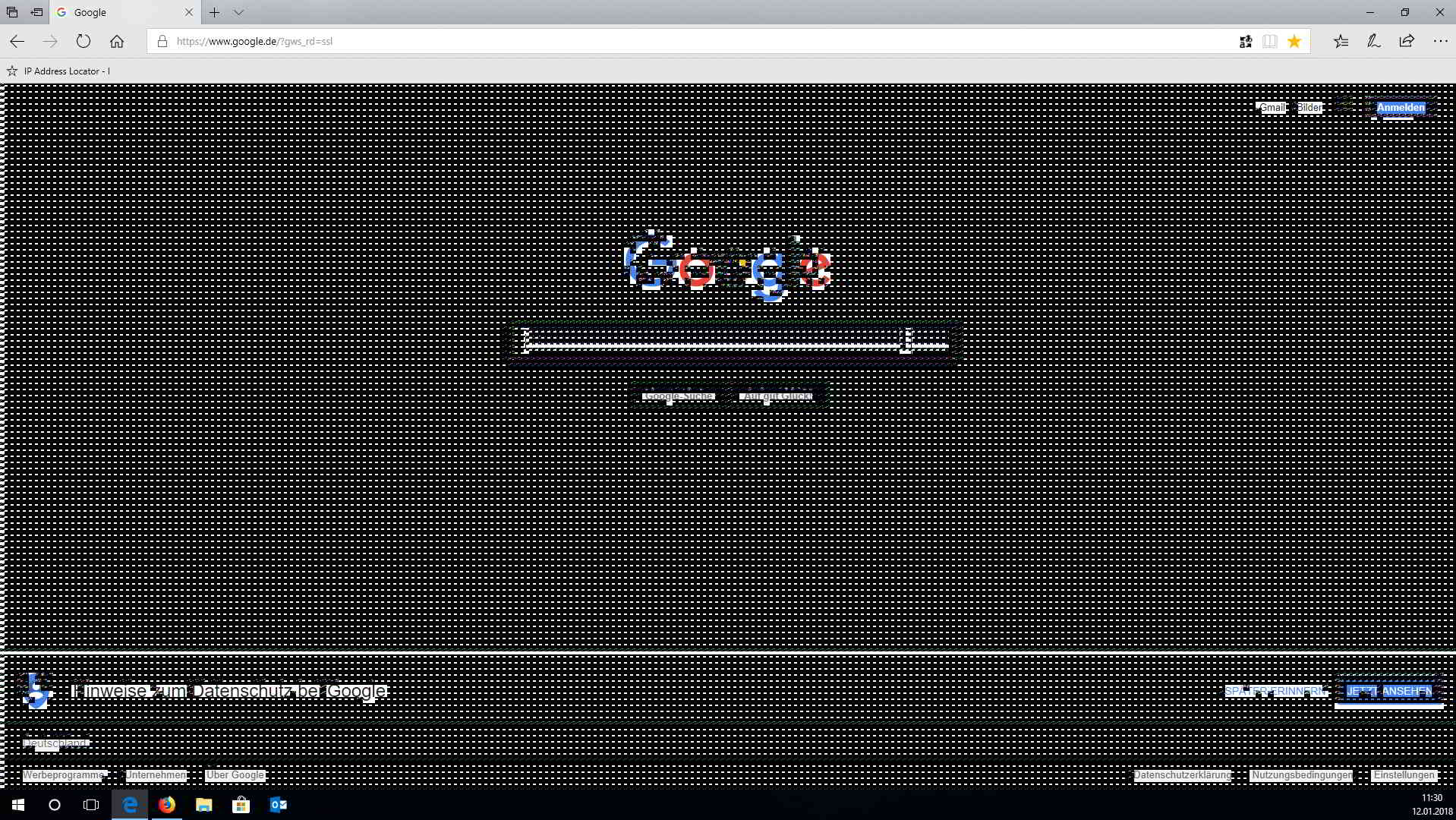
Task: Select the Google tab
Action: [125, 12]
